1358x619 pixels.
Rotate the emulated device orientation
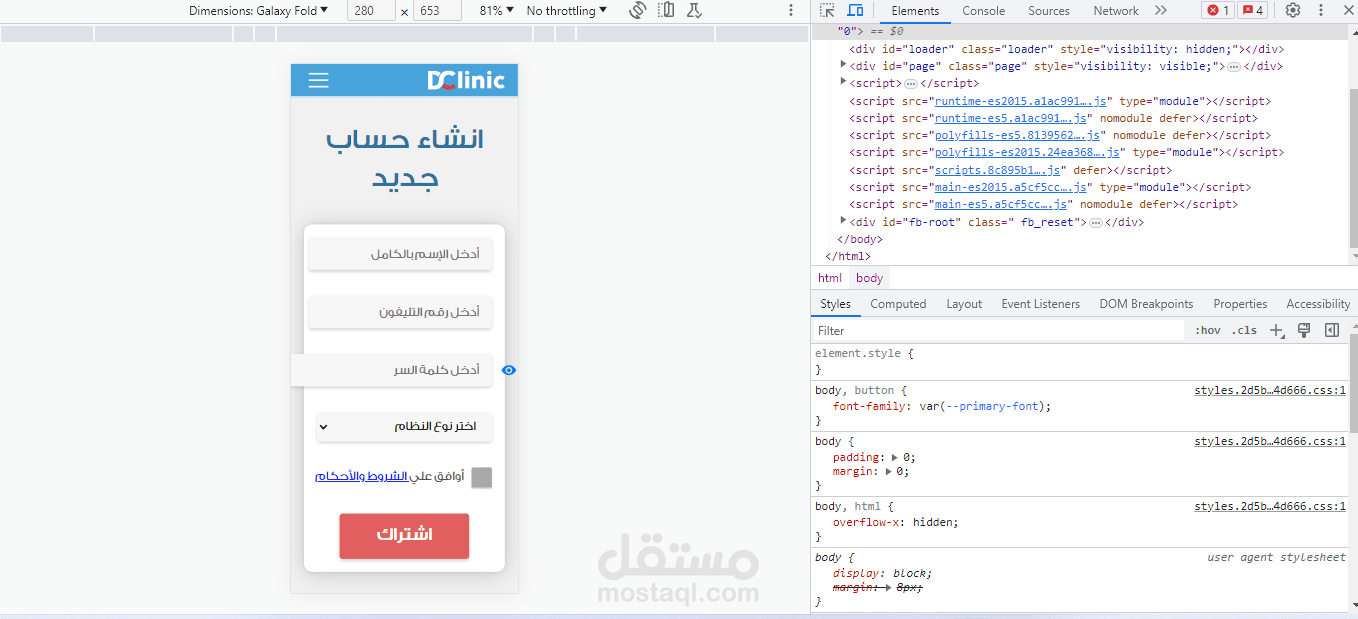pos(639,10)
